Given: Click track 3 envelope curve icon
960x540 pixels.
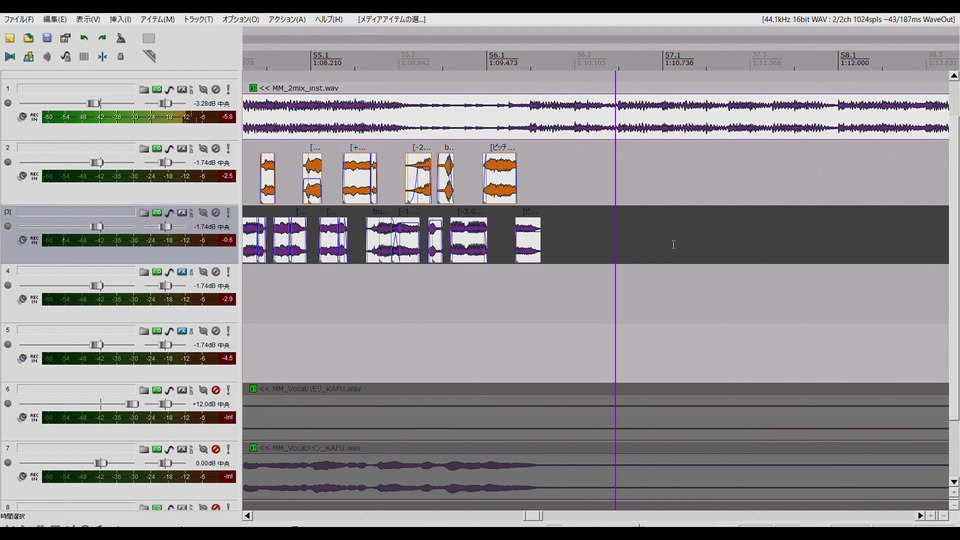Looking at the screenshot, I should click(169, 213).
